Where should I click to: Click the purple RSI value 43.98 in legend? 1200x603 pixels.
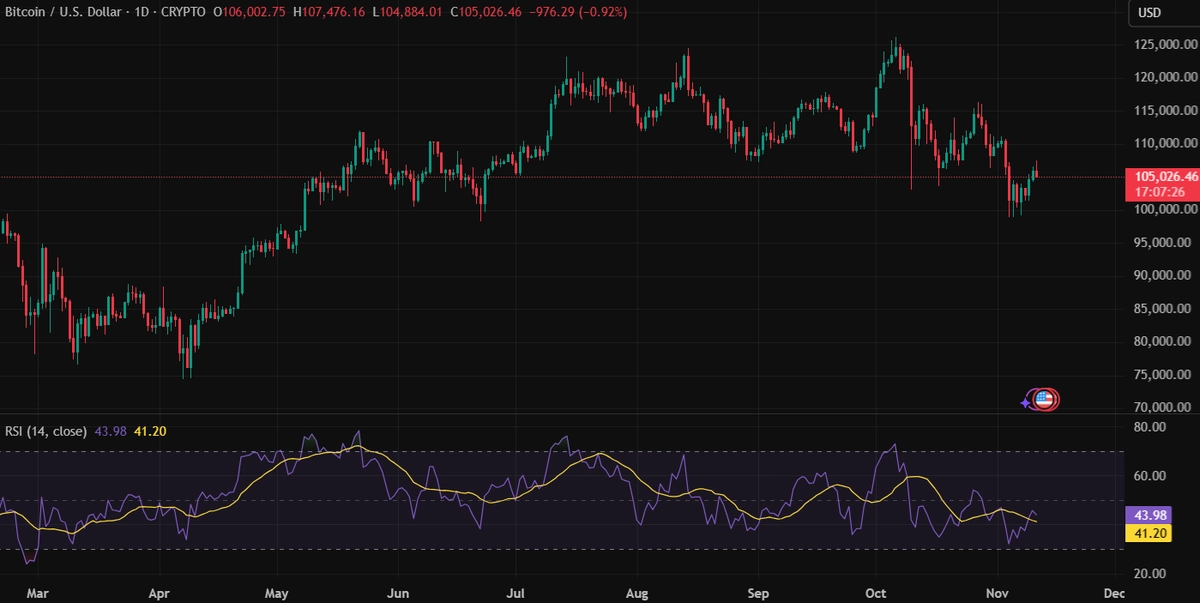110,431
